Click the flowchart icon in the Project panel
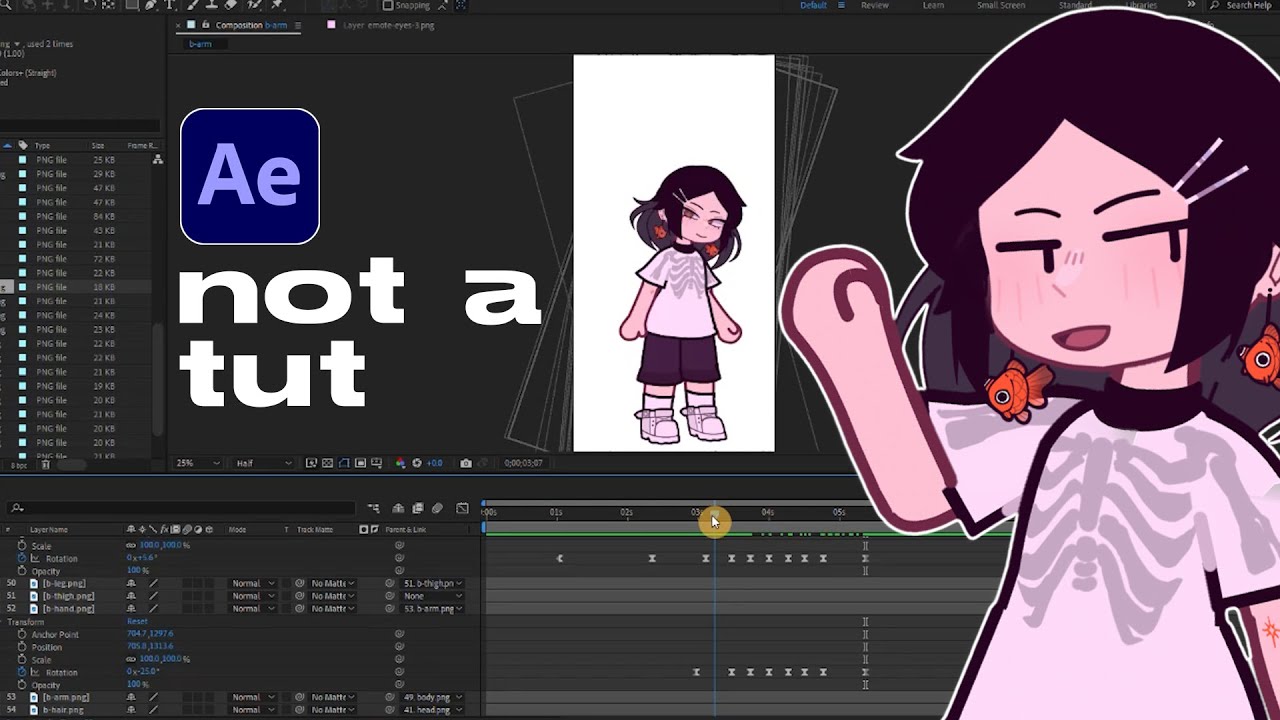Viewport: 1280px width, 720px height. pyautogui.click(x=158, y=160)
